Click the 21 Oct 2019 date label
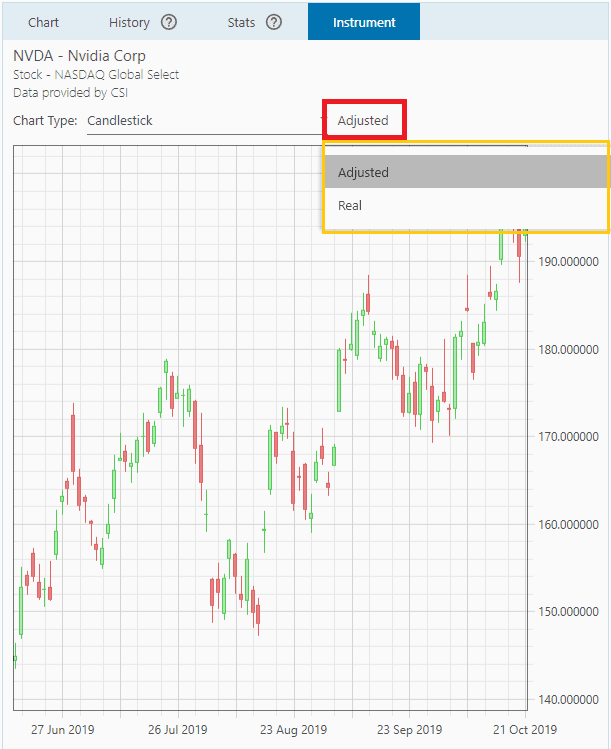The image size is (611, 749). 525,730
